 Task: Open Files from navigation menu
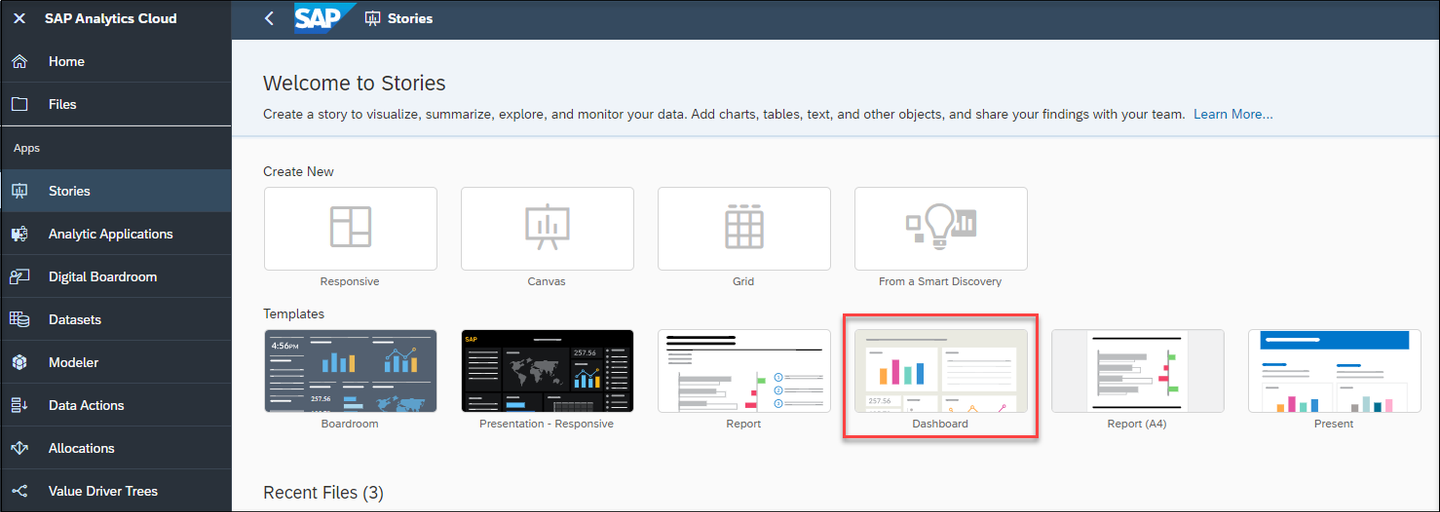[x=116, y=104]
